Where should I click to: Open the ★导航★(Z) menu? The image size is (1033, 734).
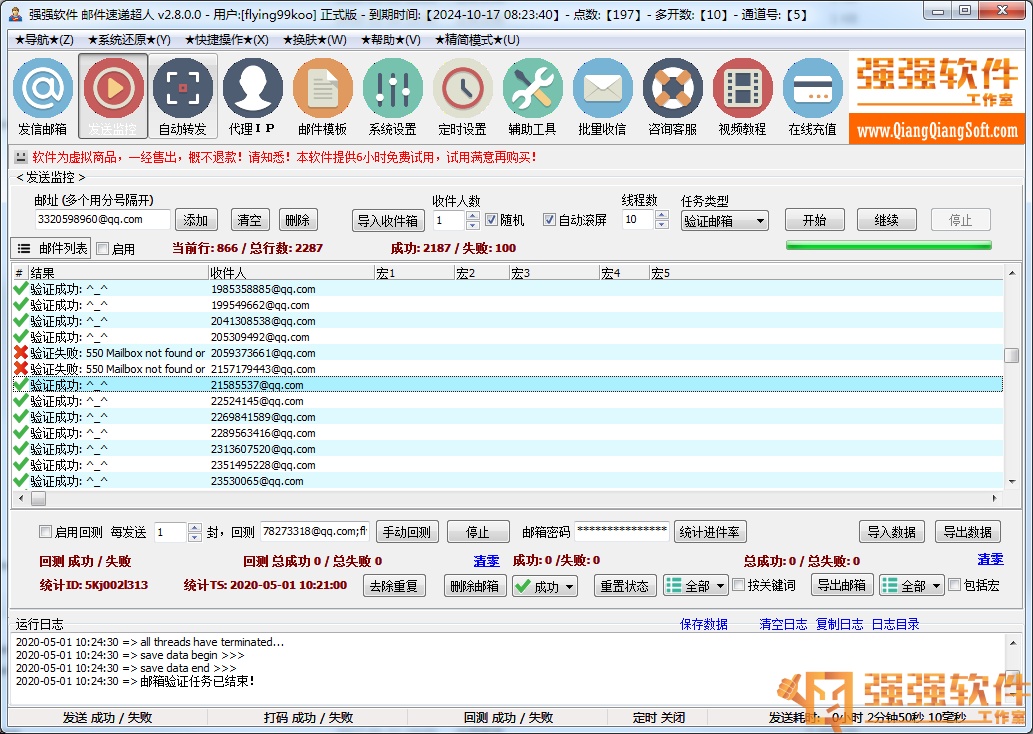coord(44,40)
